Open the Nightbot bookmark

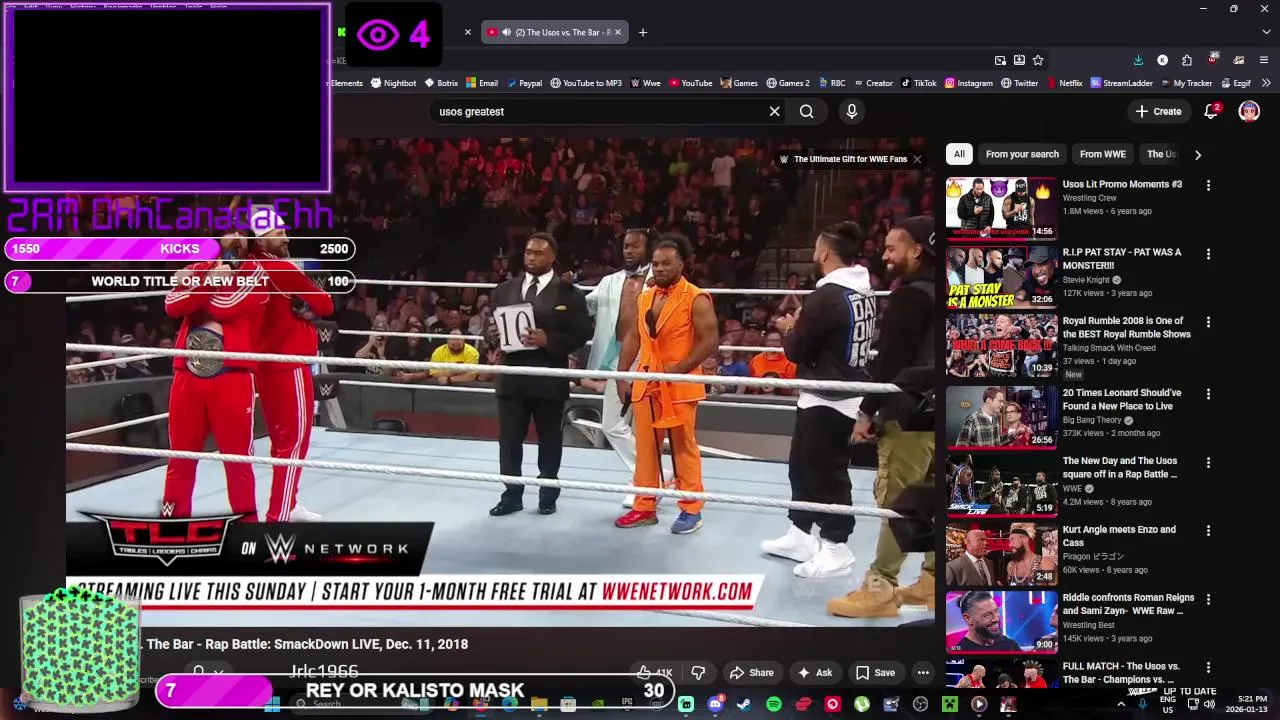(x=392, y=83)
